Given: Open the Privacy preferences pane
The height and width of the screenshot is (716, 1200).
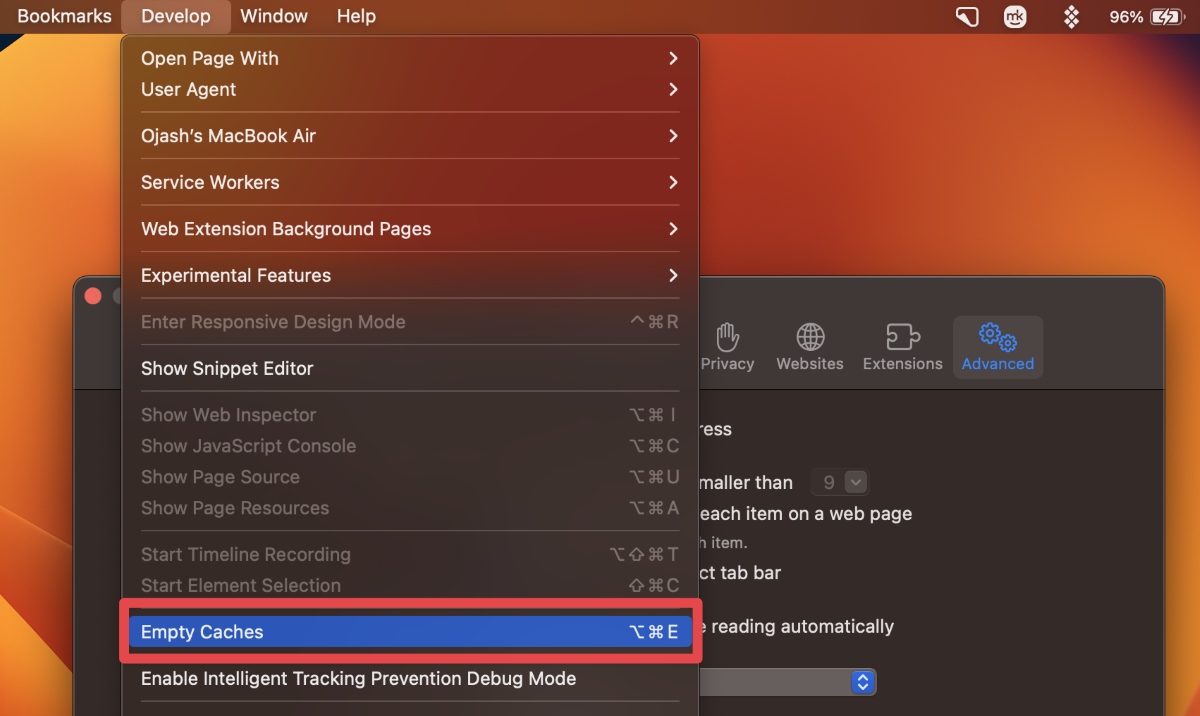Looking at the screenshot, I should [x=728, y=347].
